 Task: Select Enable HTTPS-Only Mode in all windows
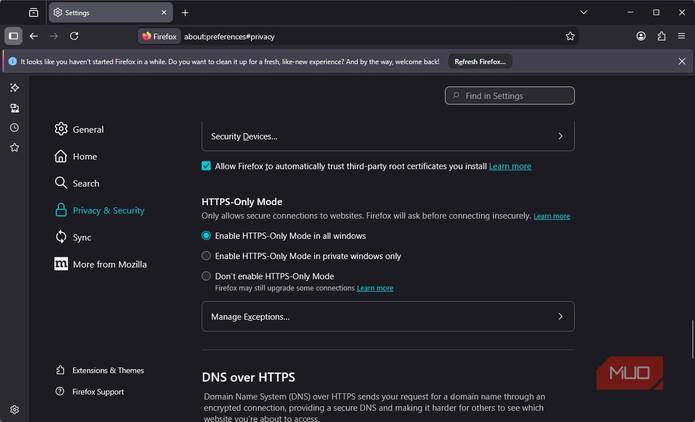[x=206, y=235]
